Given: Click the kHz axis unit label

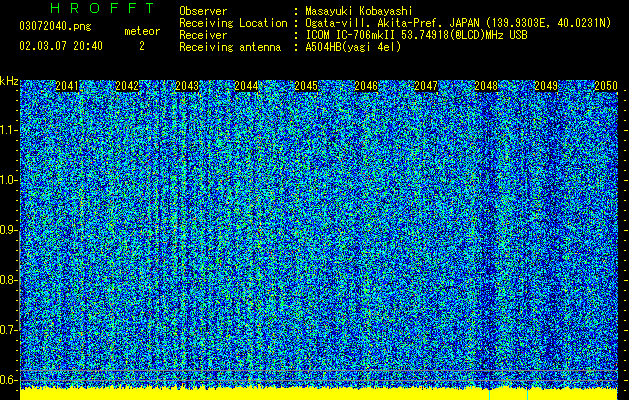Looking at the screenshot, I should [x=9, y=82].
